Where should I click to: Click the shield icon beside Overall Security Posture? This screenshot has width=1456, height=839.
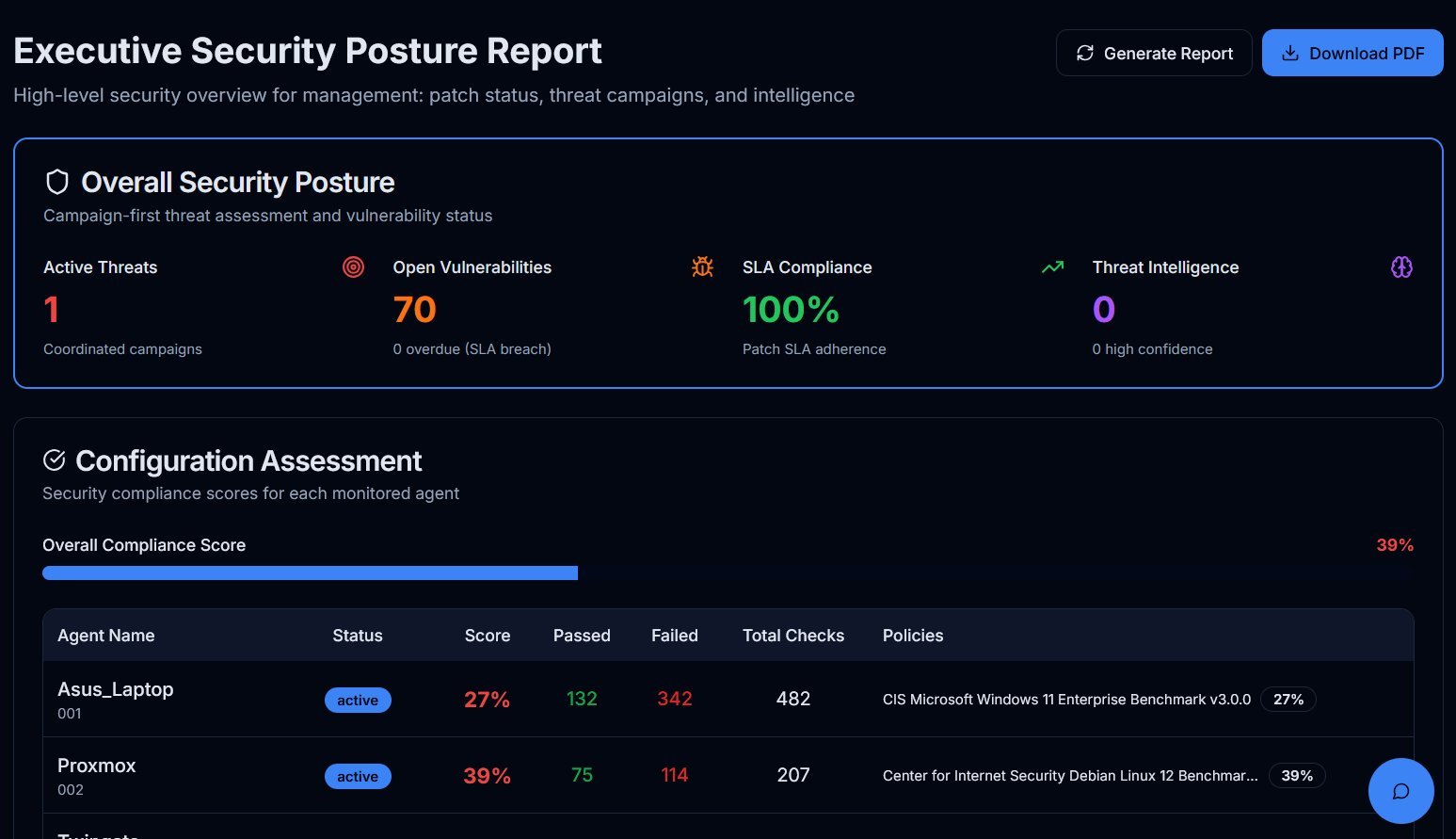tap(56, 181)
